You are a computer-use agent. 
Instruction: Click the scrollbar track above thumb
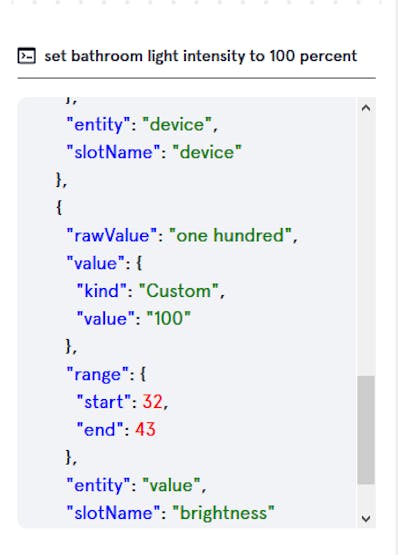point(366,246)
